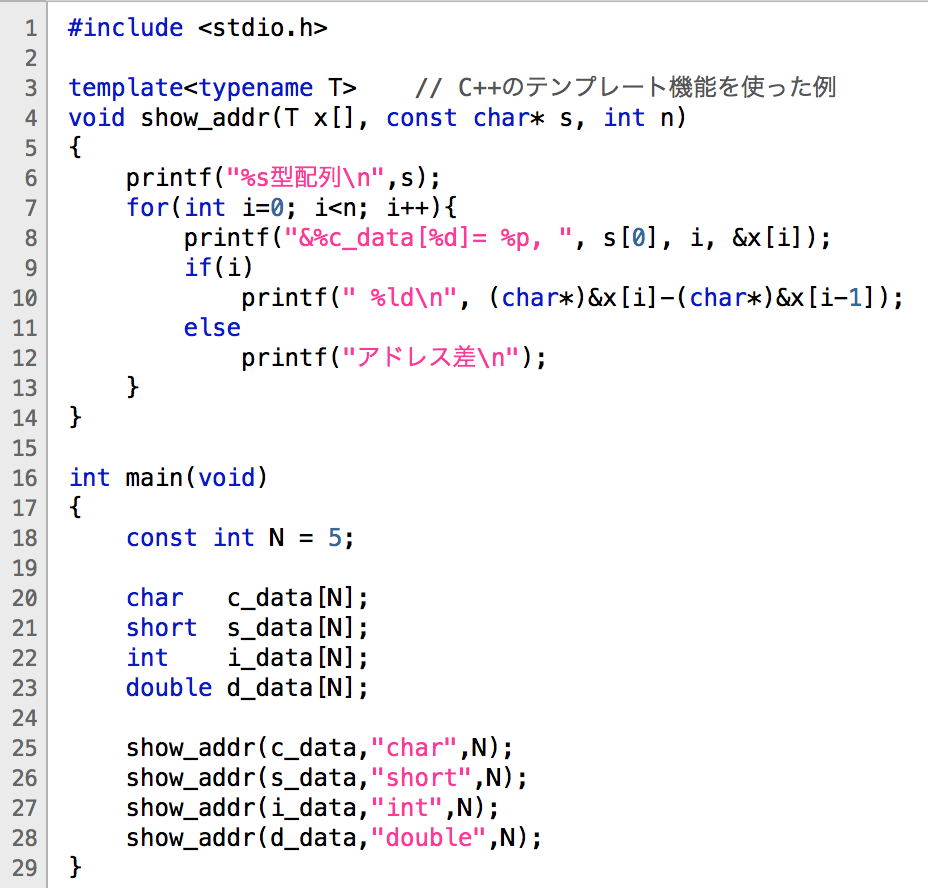Click the '%ld\n' format string on line 10
928x888 pixels.
[400, 298]
